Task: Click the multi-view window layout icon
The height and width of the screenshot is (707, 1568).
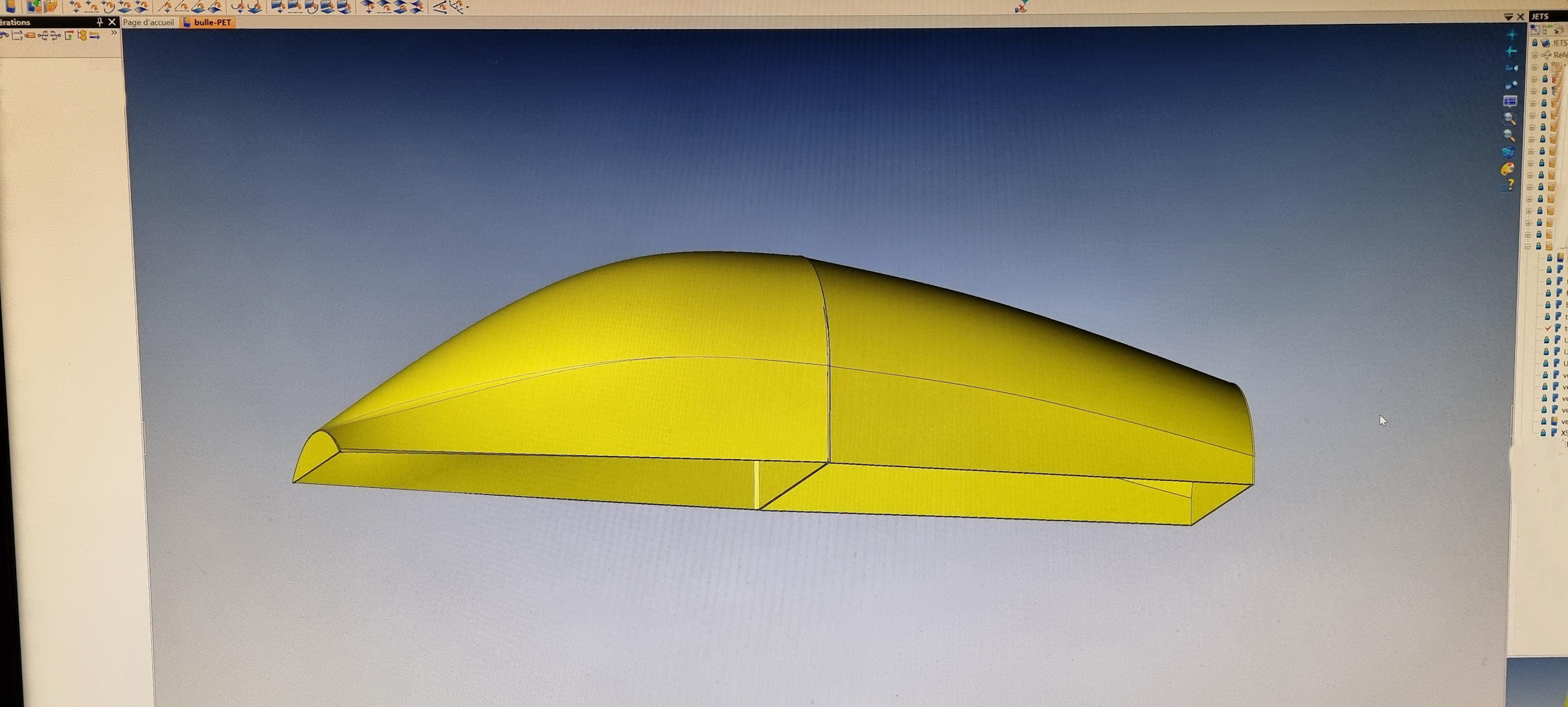Action: click(1510, 101)
